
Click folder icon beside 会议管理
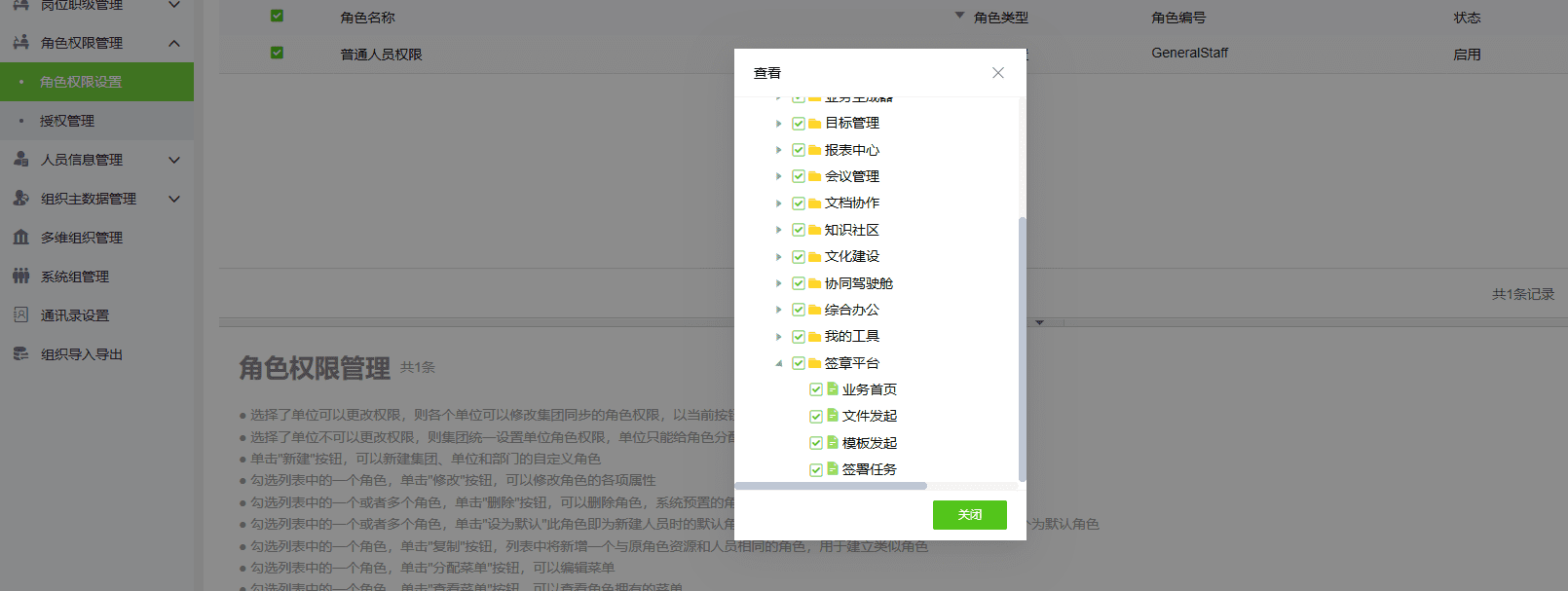pos(814,176)
